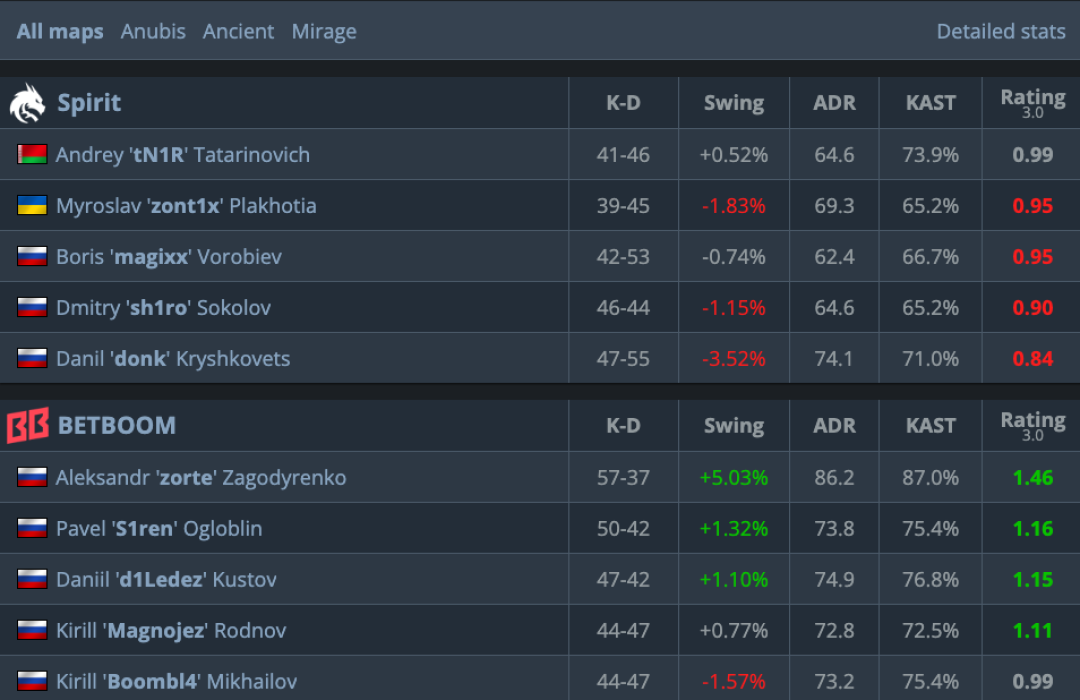Open Danil 'donk' Kryshkovets player profile
1080x700 pixels.
pos(173,358)
